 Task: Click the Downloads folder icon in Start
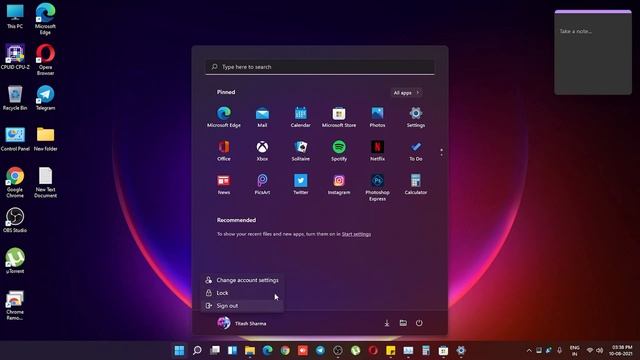pyautogui.click(x=387, y=323)
